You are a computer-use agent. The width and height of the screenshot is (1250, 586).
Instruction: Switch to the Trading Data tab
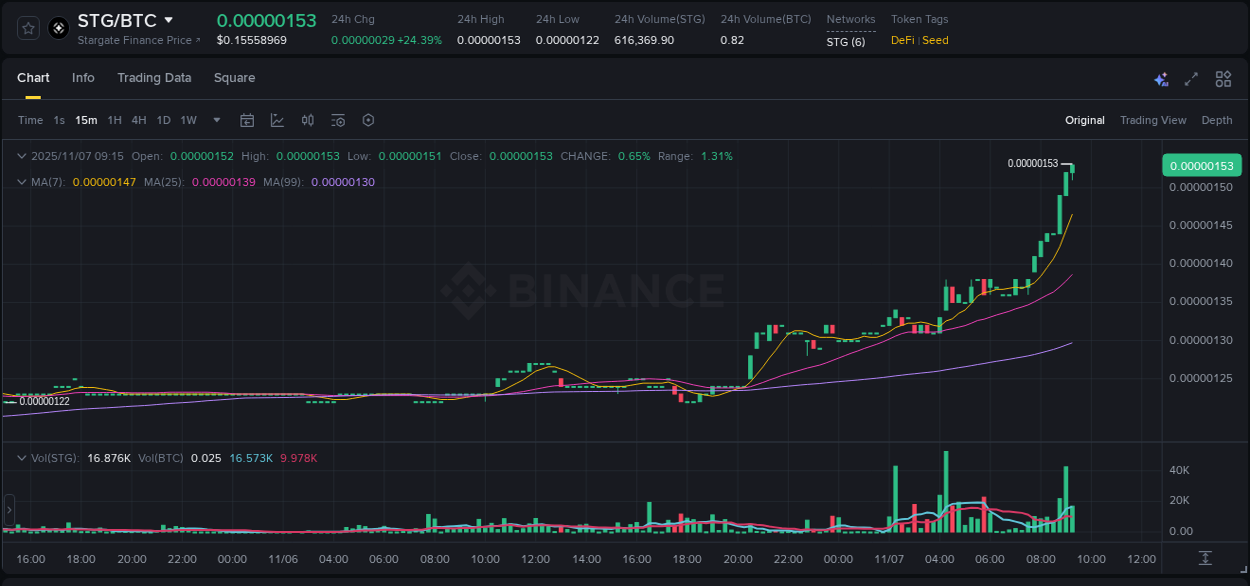pyautogui.click(x=154, y=78)
